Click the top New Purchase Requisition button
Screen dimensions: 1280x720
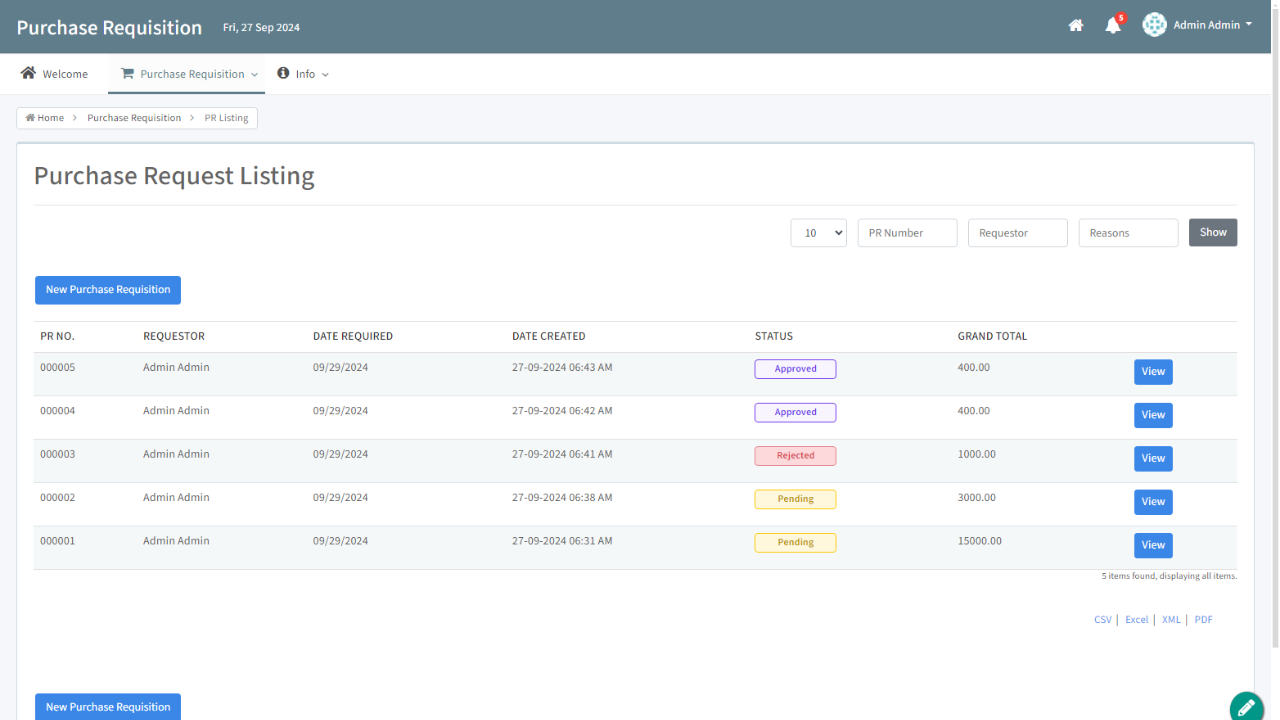pos(108,290)
